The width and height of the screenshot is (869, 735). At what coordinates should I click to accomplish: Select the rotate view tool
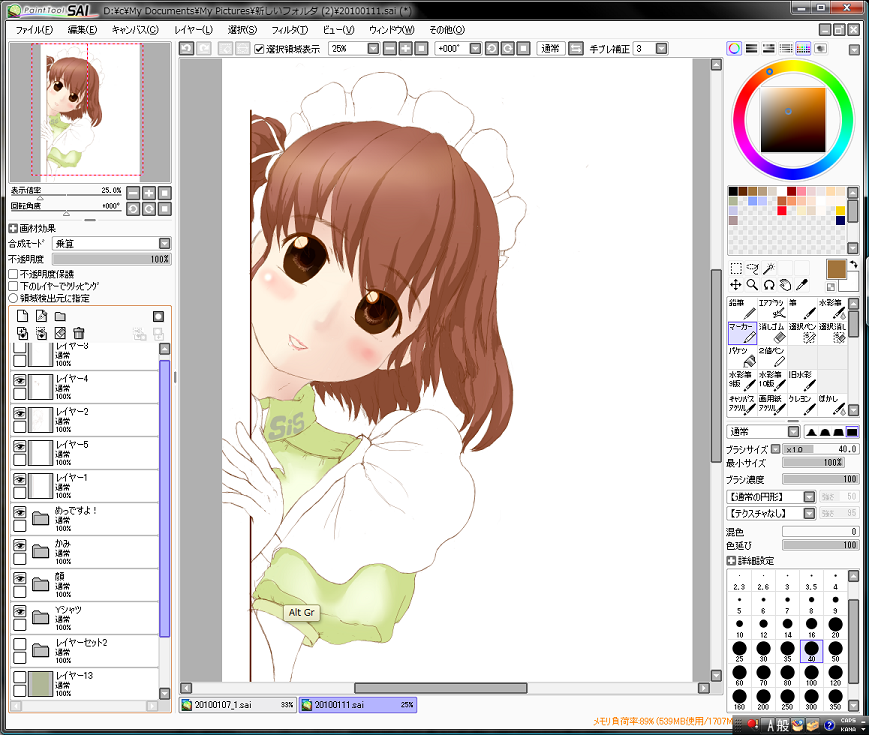pyautogui.click(x=769, y=285)
